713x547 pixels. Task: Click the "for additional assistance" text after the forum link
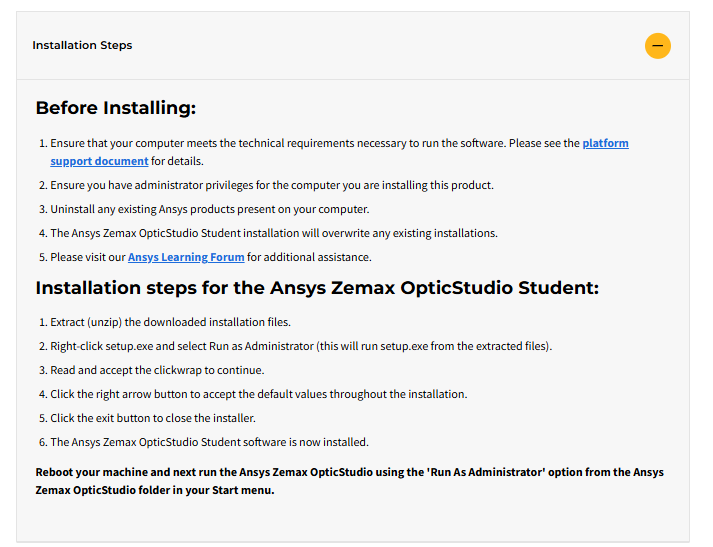click(x=309, y=257)
